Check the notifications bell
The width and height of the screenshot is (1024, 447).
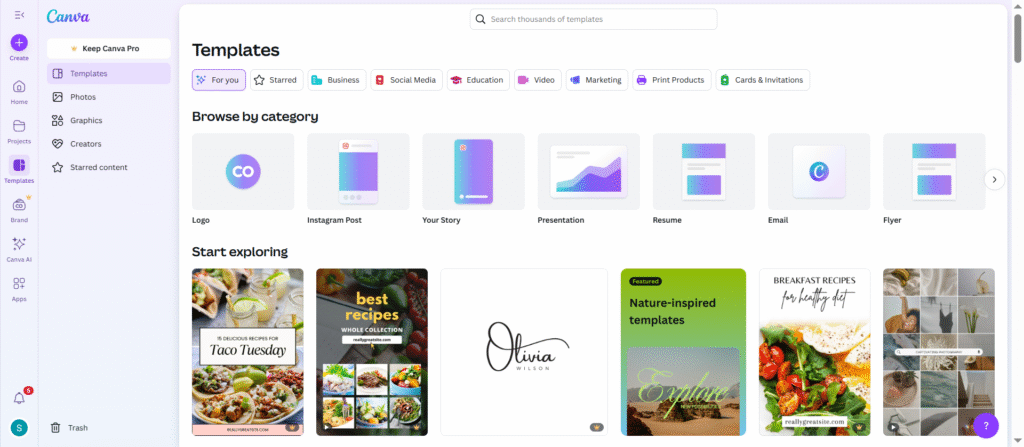19,398
